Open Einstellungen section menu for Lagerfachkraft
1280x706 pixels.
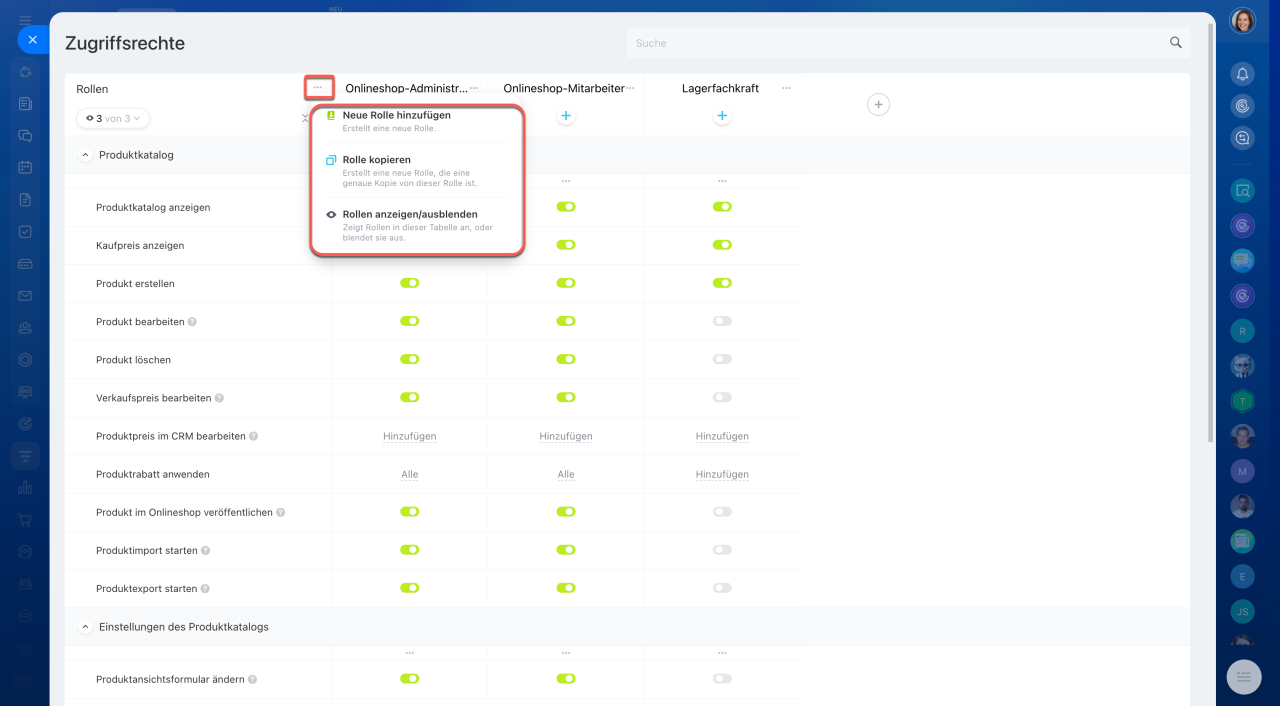[x=722, y=653]
